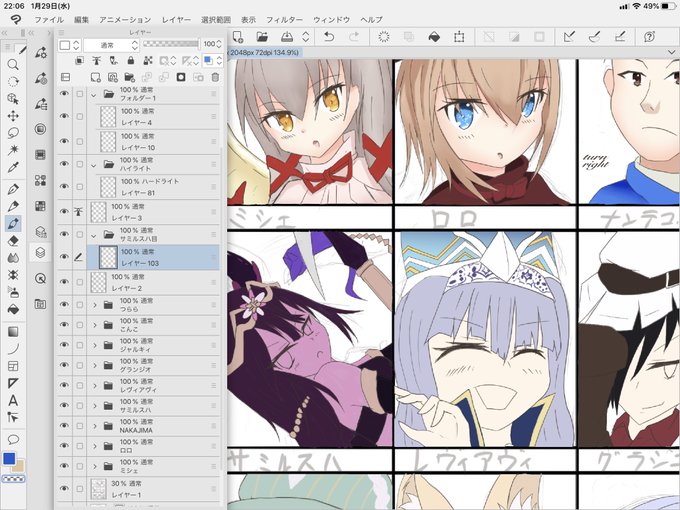This screenshot has height=510, width=680.
Task: Expand the レヴィアヴィ folder
Action: click(x=95, y=386)
